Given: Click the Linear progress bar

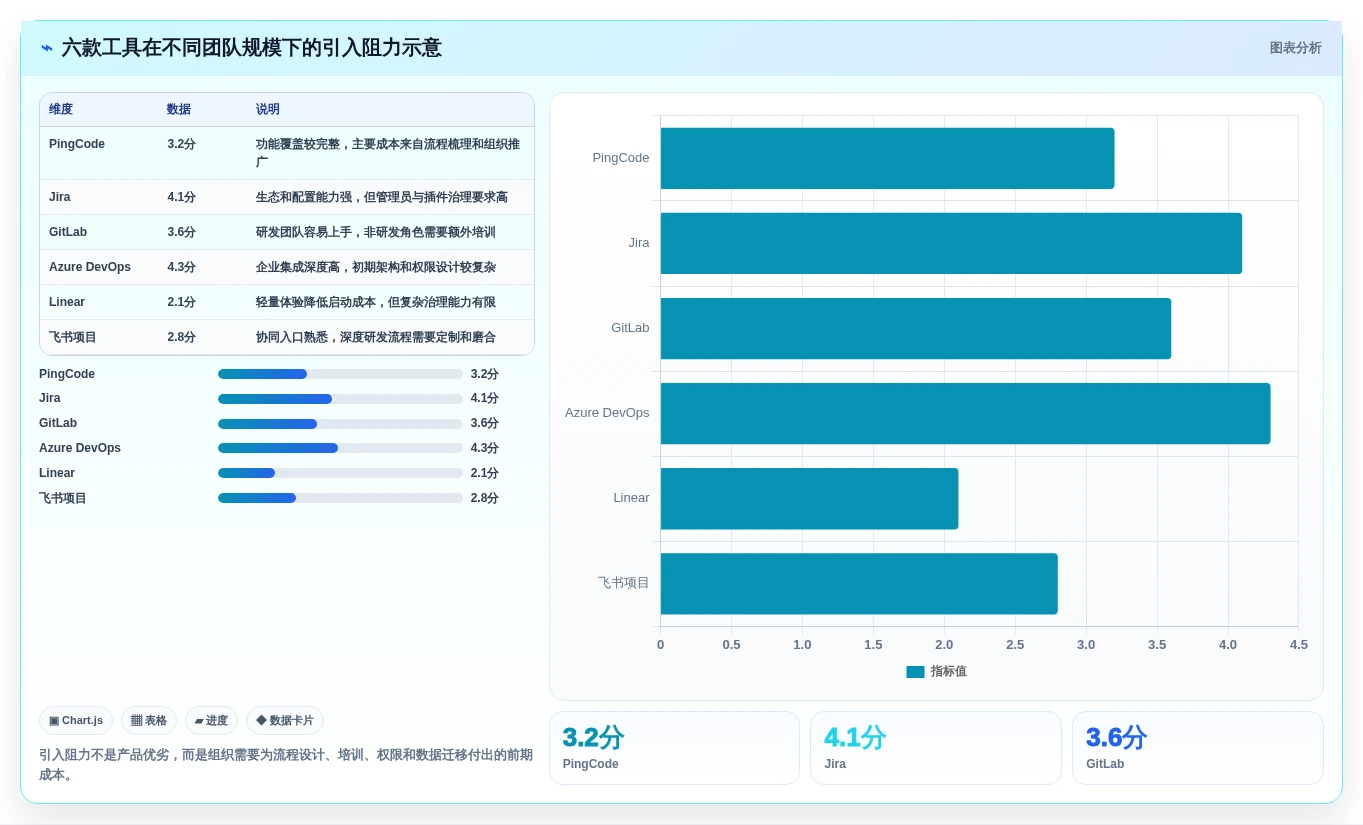Looking at the screenshot, I should (x=340, y=473).
